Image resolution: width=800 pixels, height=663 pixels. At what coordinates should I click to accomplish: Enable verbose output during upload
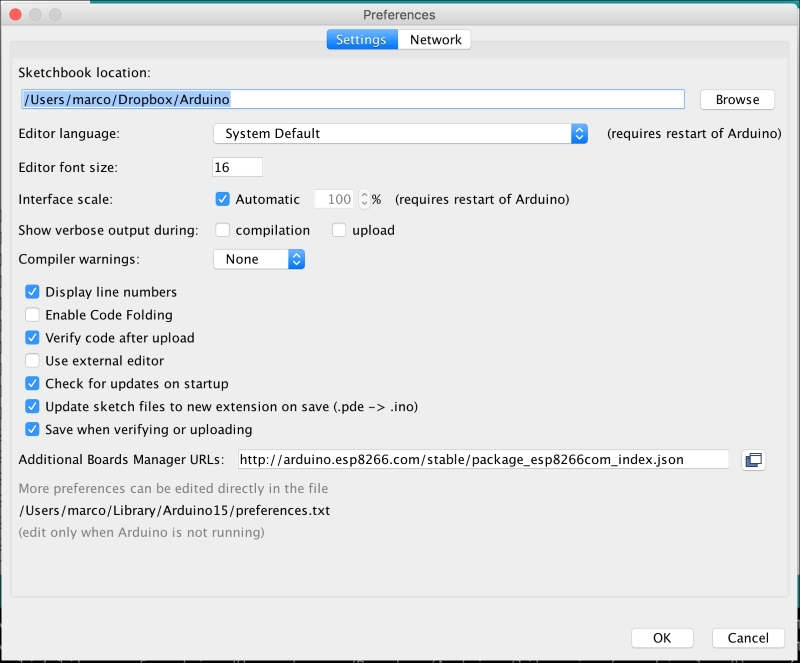[x=339, y=230]
